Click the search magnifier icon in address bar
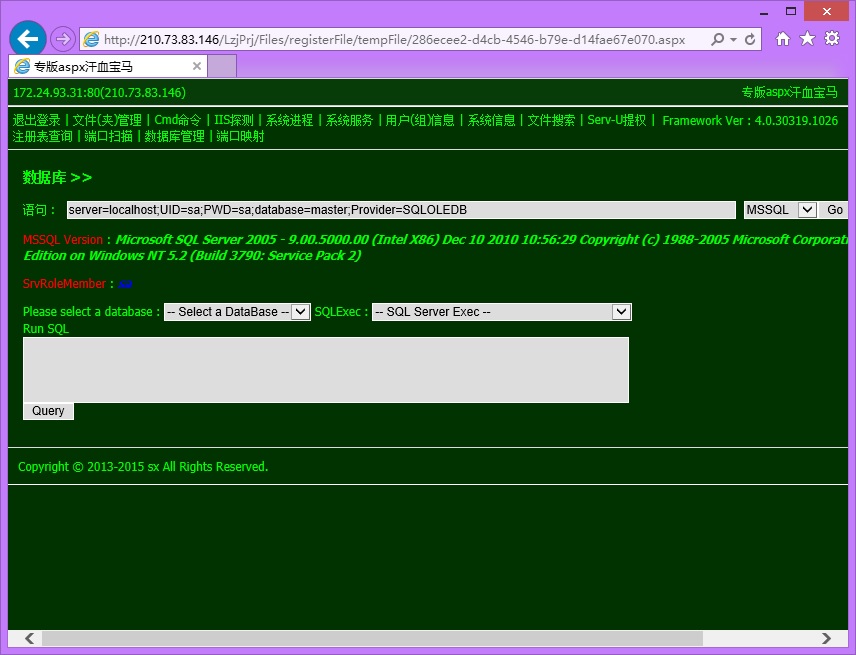The height and width of the screenshot is (655, 856). pos(717,39)
